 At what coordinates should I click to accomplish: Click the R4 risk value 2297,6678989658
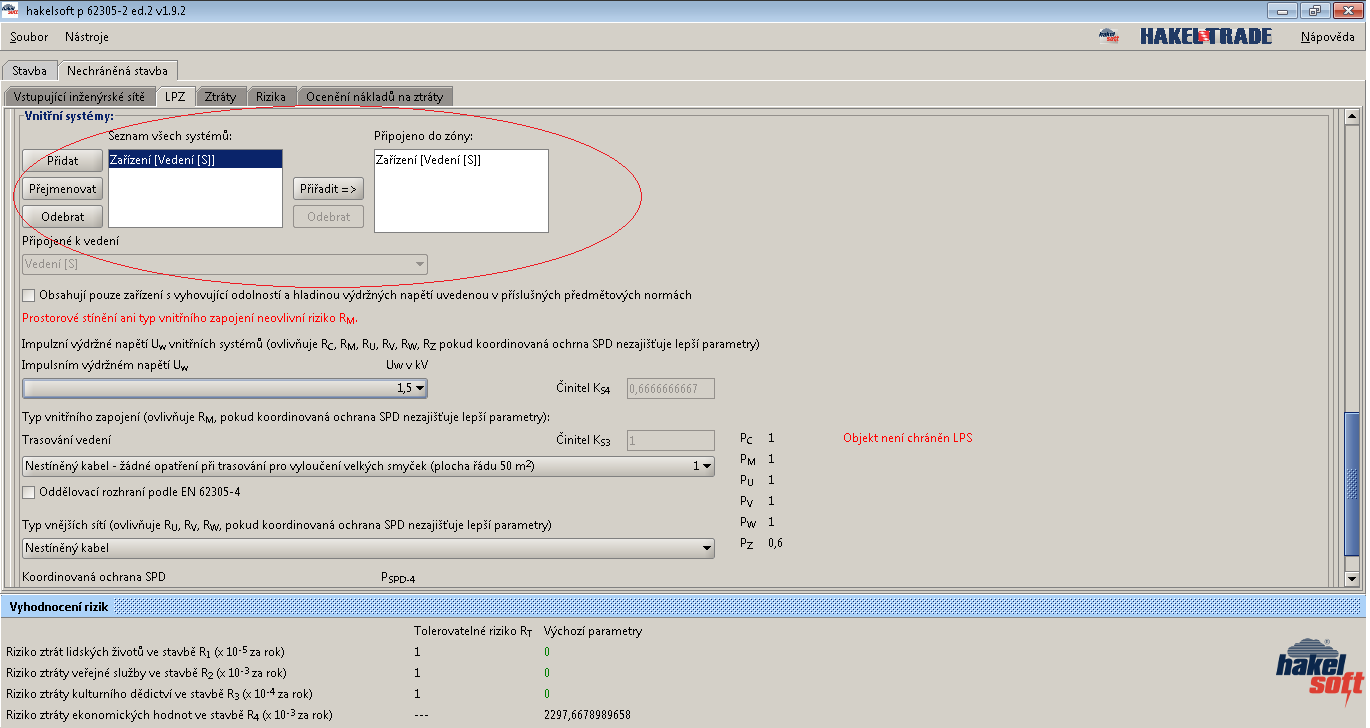587,715
